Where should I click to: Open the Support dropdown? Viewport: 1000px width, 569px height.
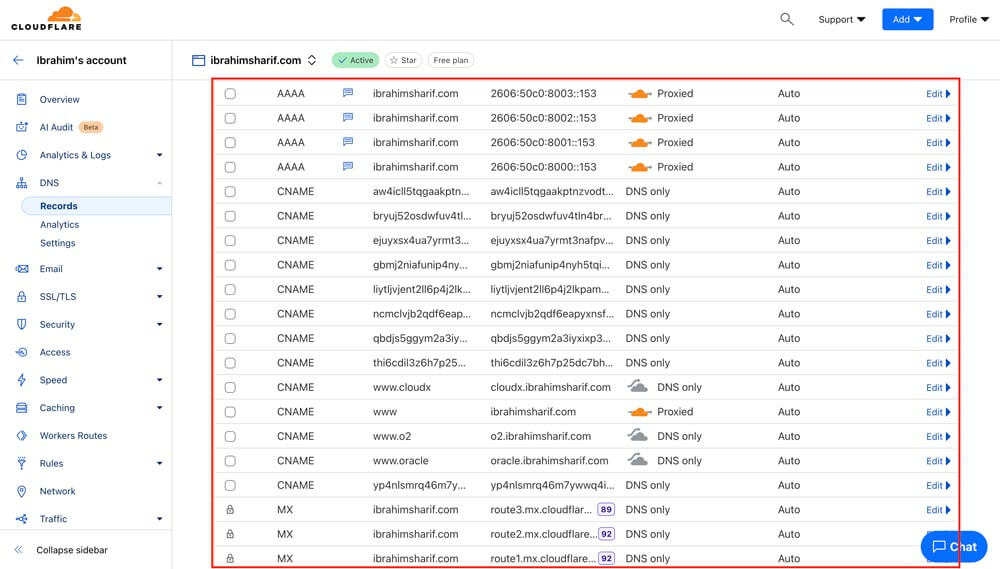click(x=842, y=19)
